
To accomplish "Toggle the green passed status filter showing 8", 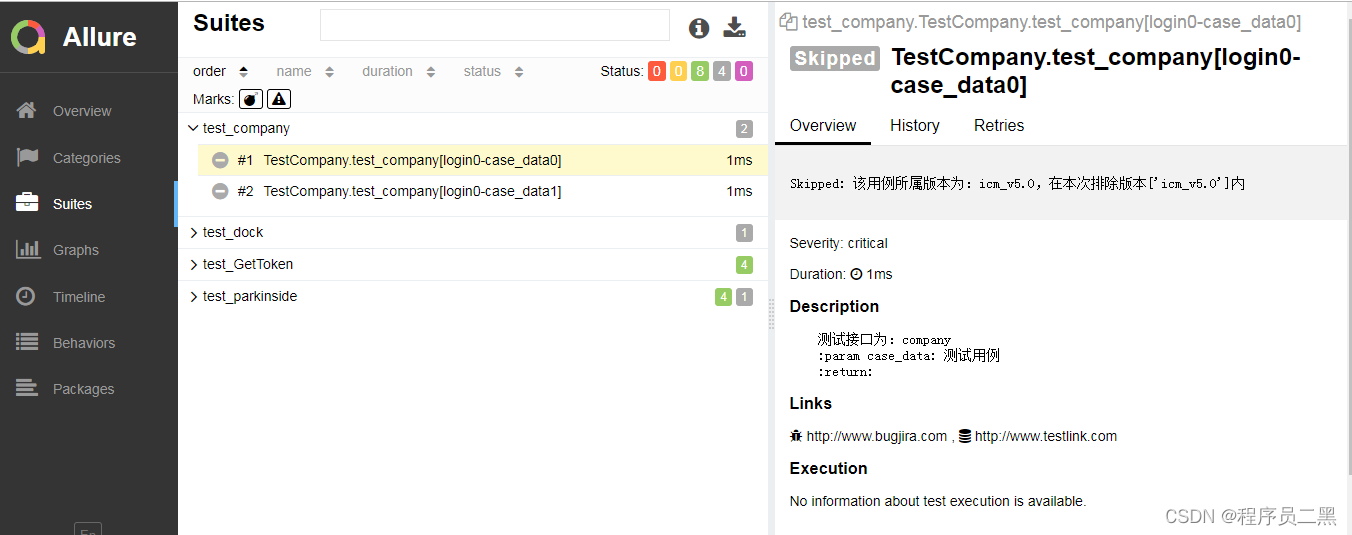I will tap(700, 71).
